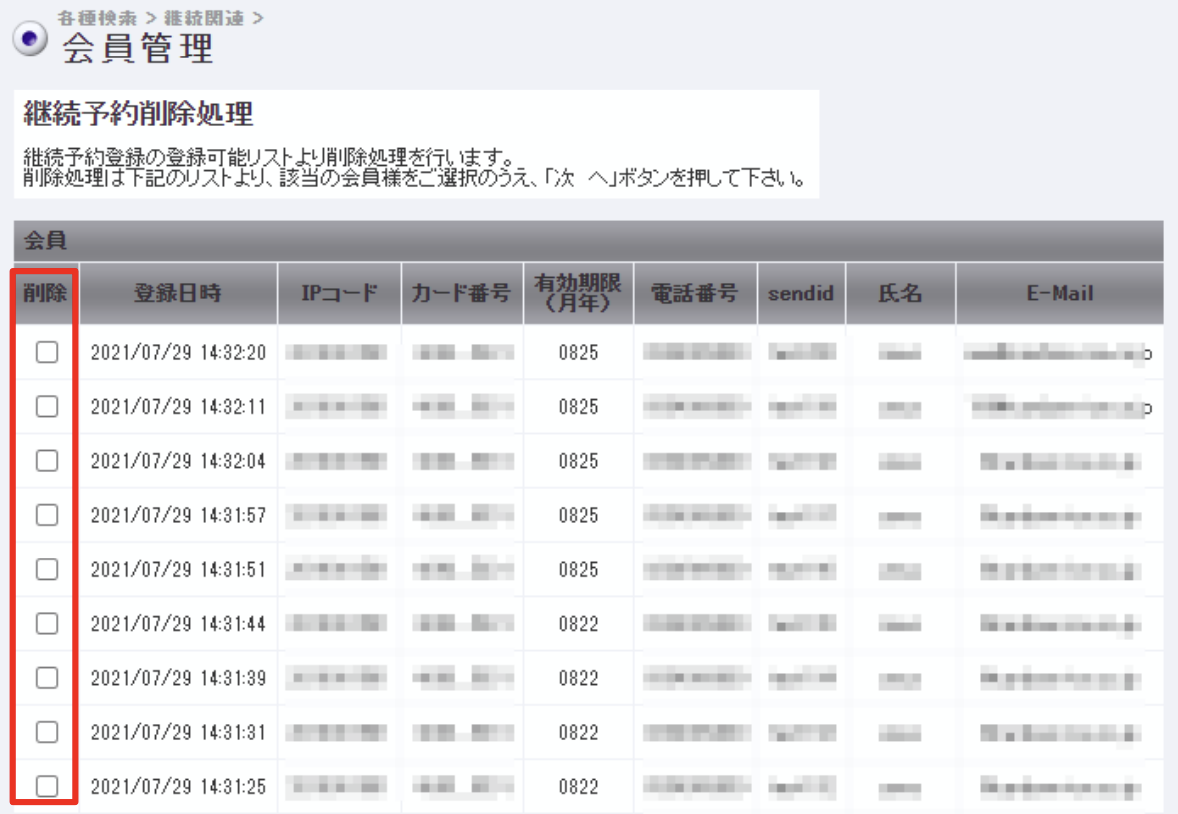Toggle delete checkbox for 14:31:51 row
This screenshot has height=814, width=1178.
pos(47,569)
